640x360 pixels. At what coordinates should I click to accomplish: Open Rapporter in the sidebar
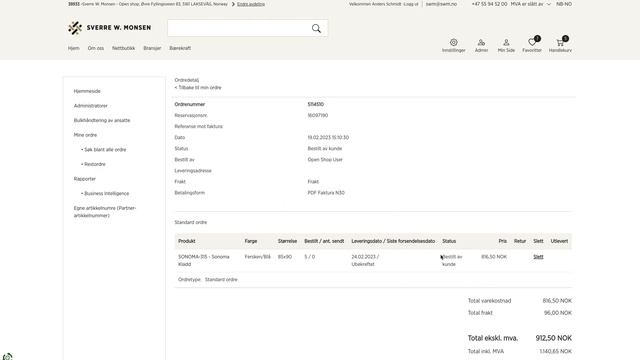(84, 179)
